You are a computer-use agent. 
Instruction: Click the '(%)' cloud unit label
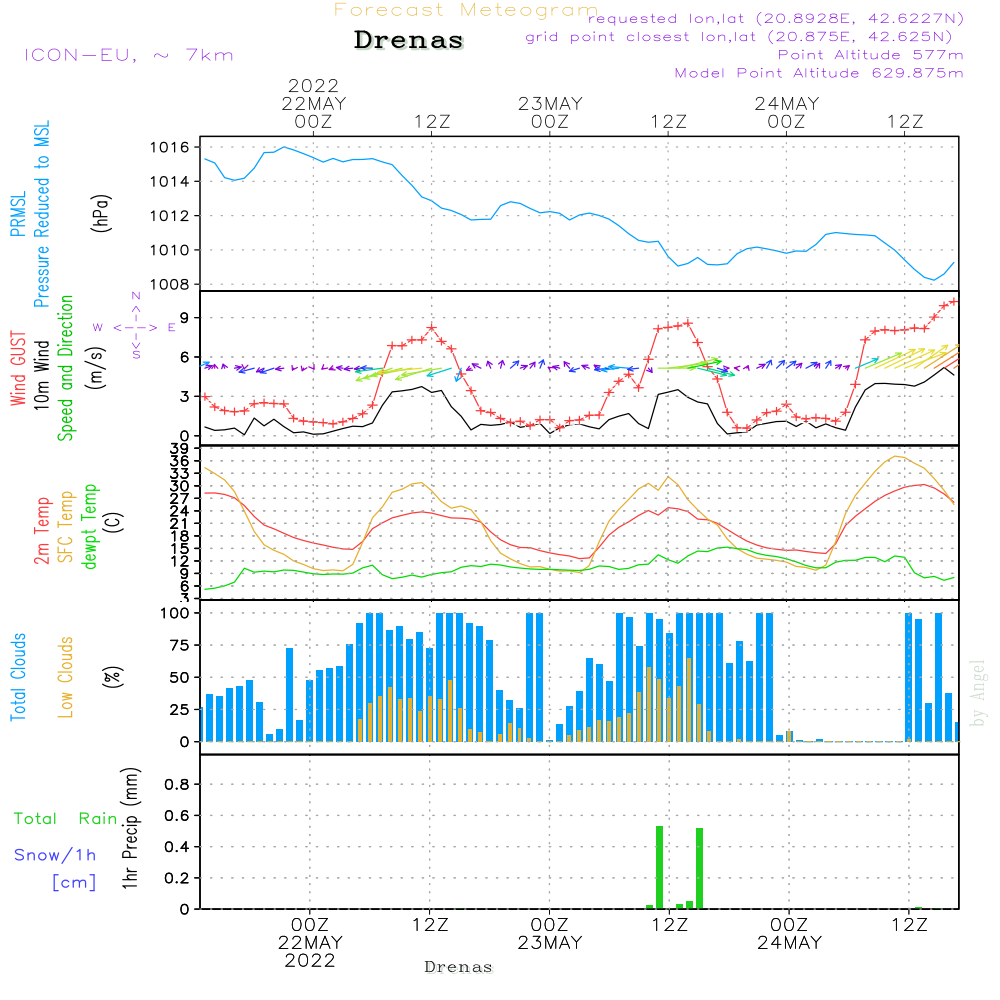pyautogui.click(x=112, y=677)
